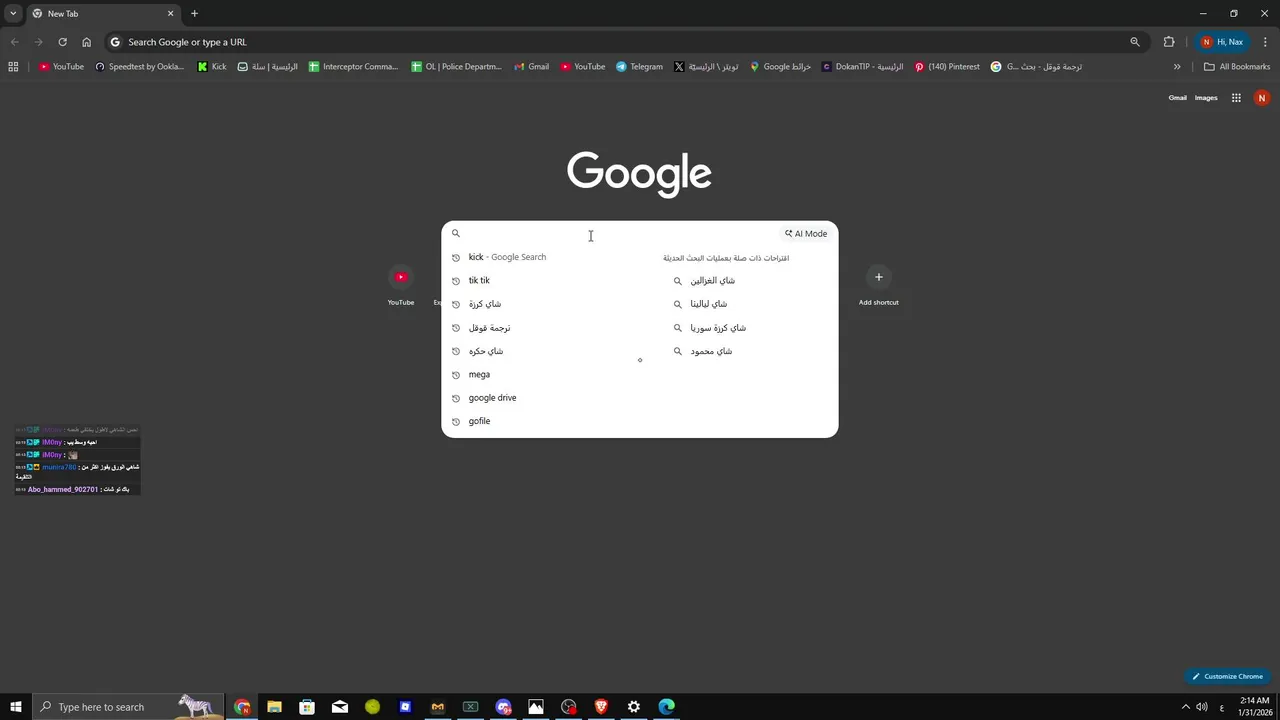Viewport: 1280px width, 720px height.
Task: Open the Photos app from the taskbar
Action: click(536, 707)
